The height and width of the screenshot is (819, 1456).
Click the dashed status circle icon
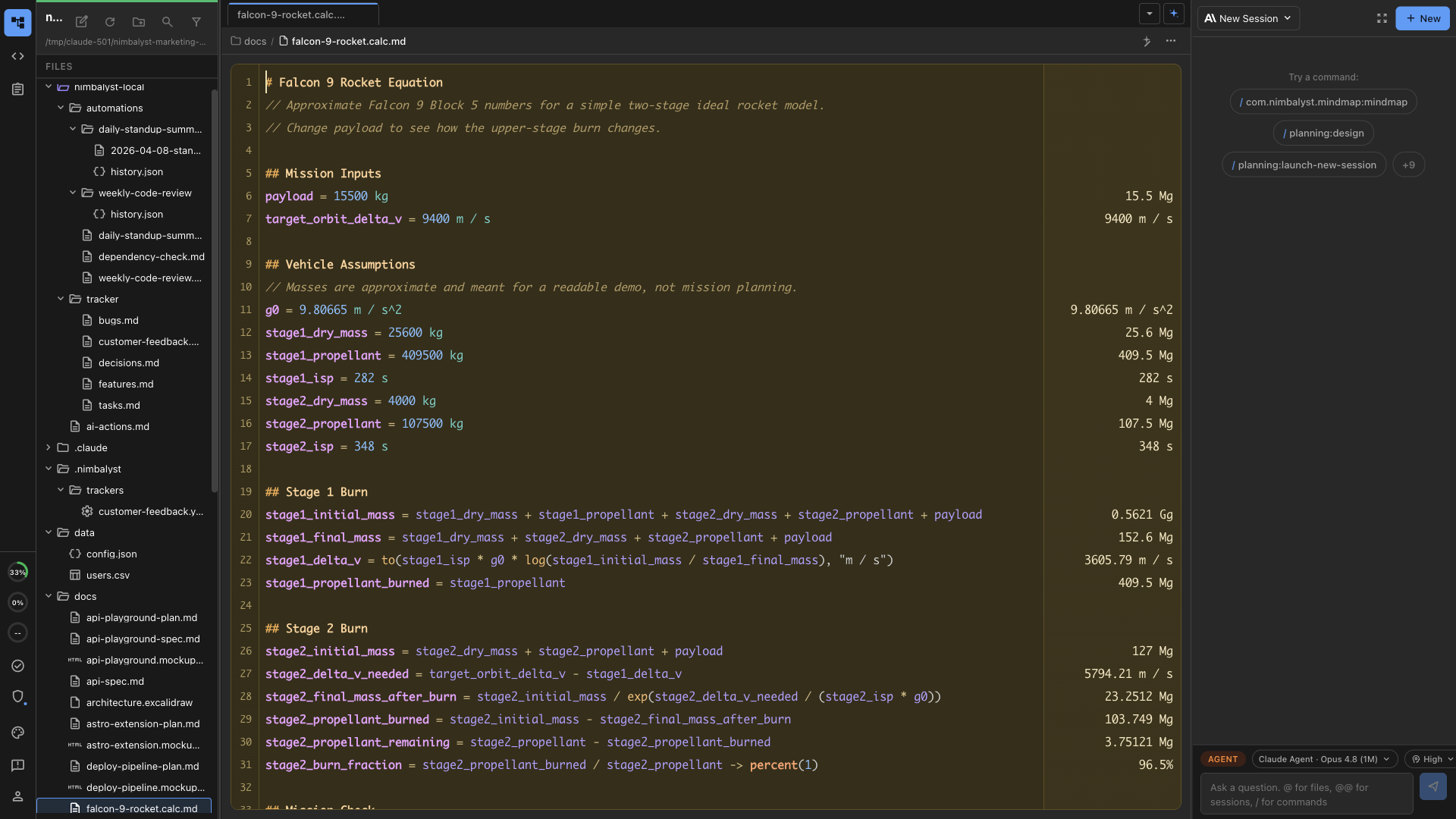17,633
